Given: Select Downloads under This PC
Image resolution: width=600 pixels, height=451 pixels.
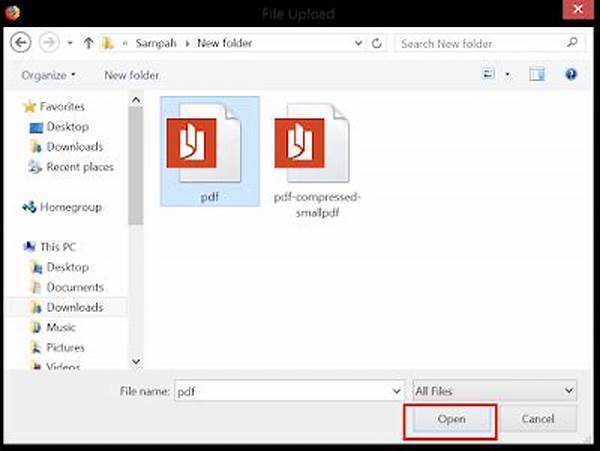Looking at the screenshot, I should tap(74, 308).
